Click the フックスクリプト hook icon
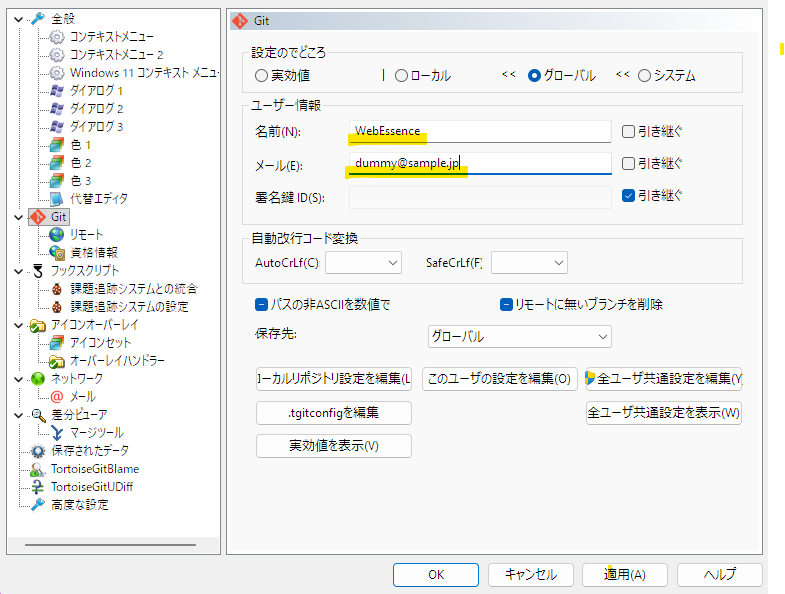Screen dimensions: 785x594 [x=38, y=271]
